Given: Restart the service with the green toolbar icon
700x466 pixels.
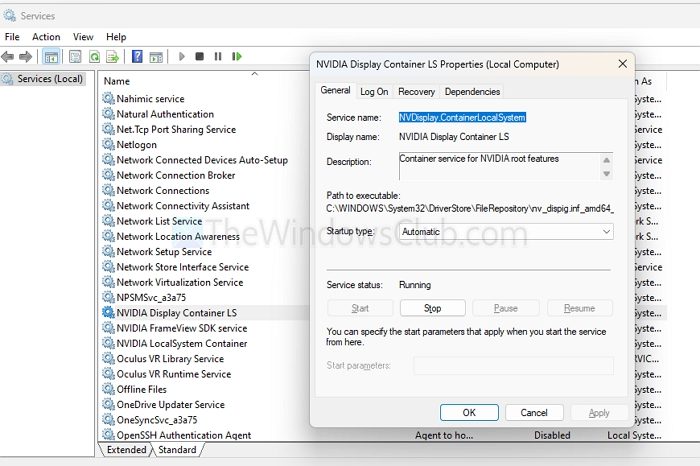Looking at the screenshot, I should tap(237, 57).
